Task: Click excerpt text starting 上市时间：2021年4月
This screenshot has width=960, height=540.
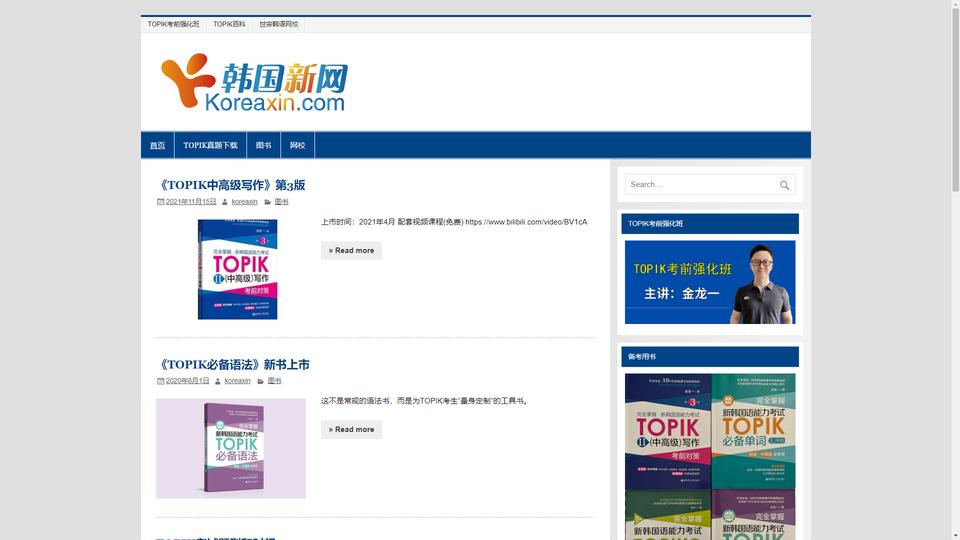Action: tap(454, 222)
